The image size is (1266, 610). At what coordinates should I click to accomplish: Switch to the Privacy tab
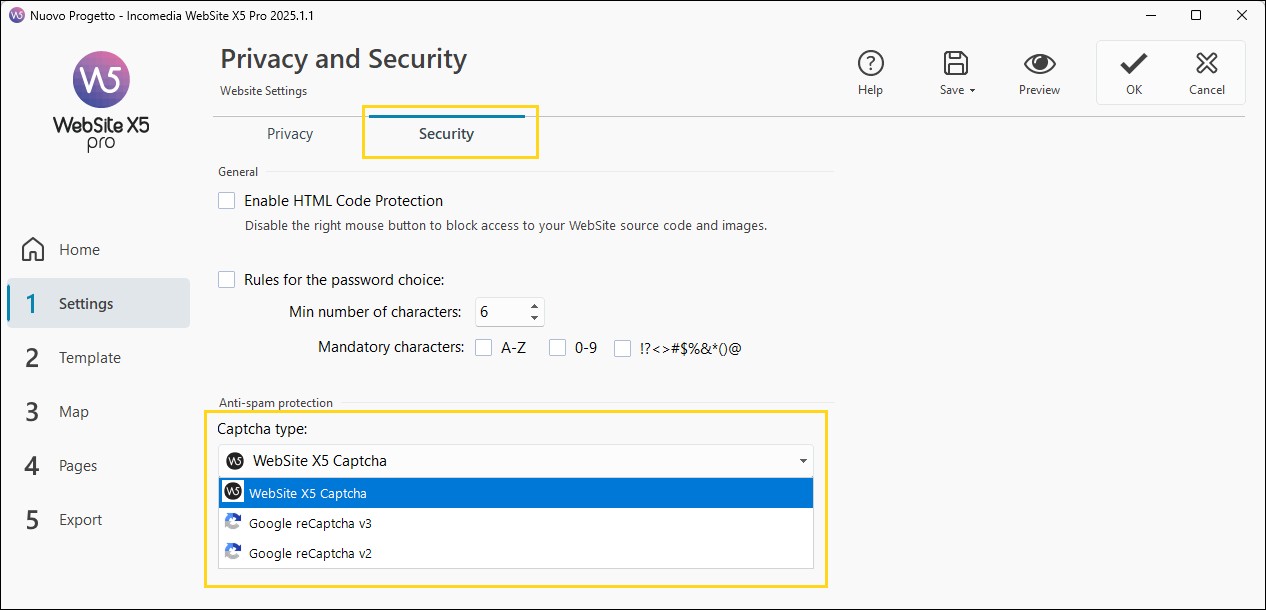click(x=290, y=134)
